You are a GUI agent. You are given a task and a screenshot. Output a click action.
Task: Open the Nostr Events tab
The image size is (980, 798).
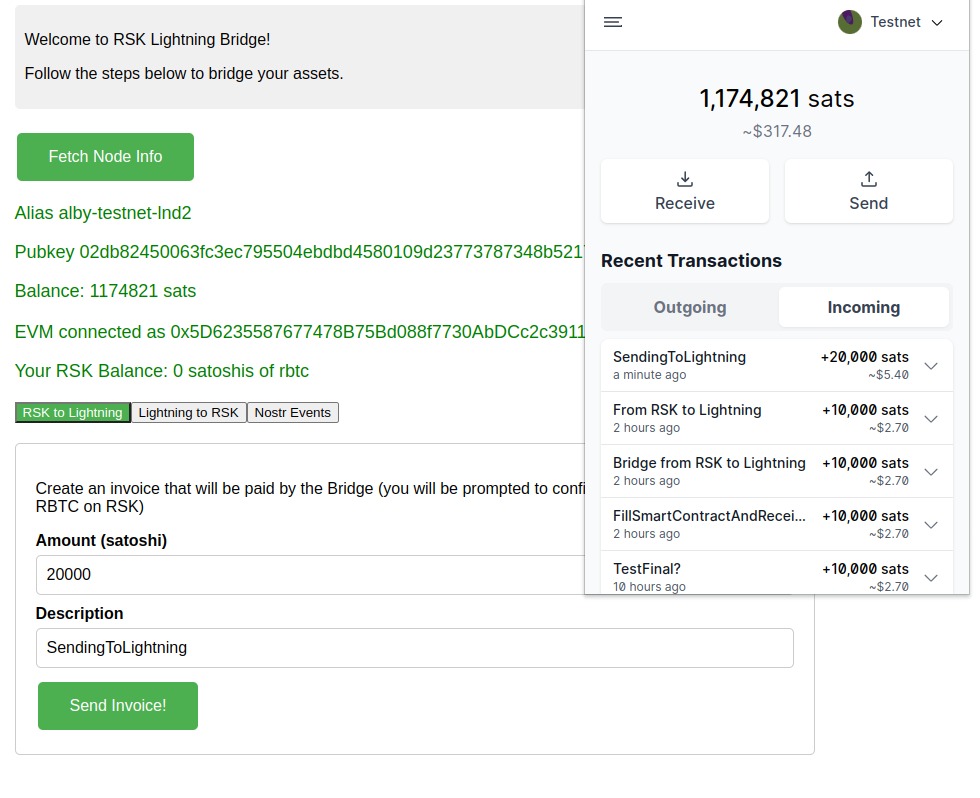click(x=292, y=412)
